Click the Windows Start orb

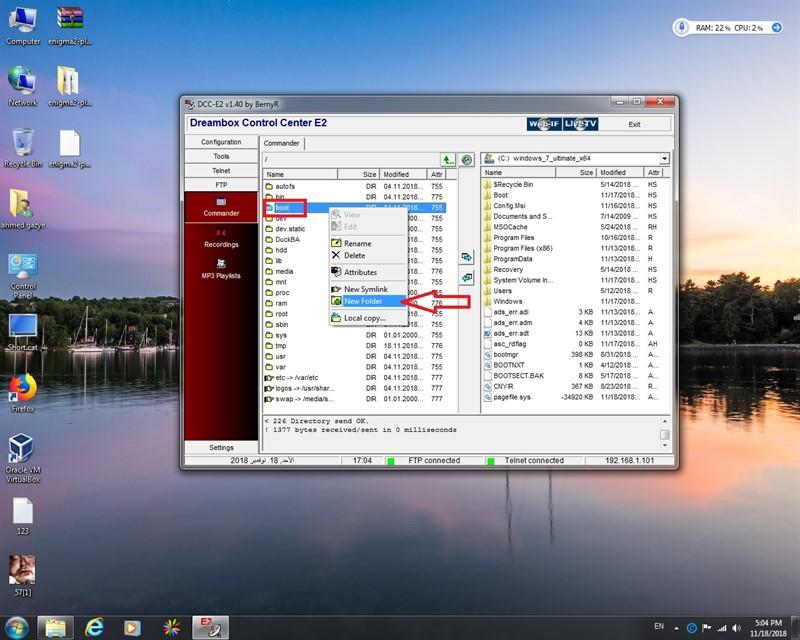16,628
